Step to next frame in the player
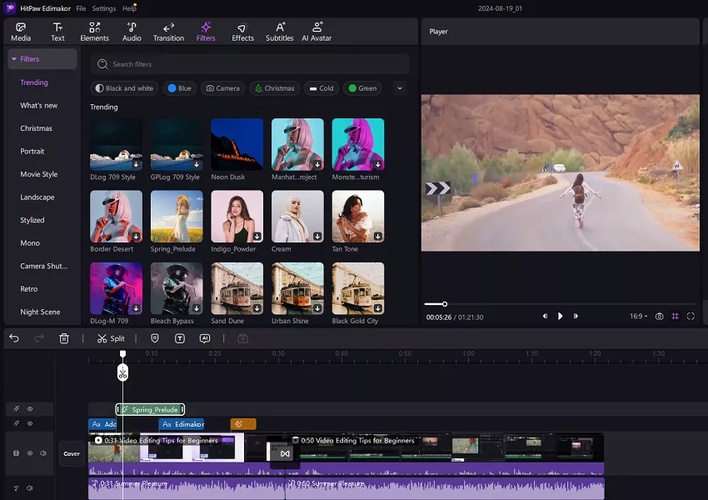This screenshot has width=708, height=500. [x=575, y=316]
